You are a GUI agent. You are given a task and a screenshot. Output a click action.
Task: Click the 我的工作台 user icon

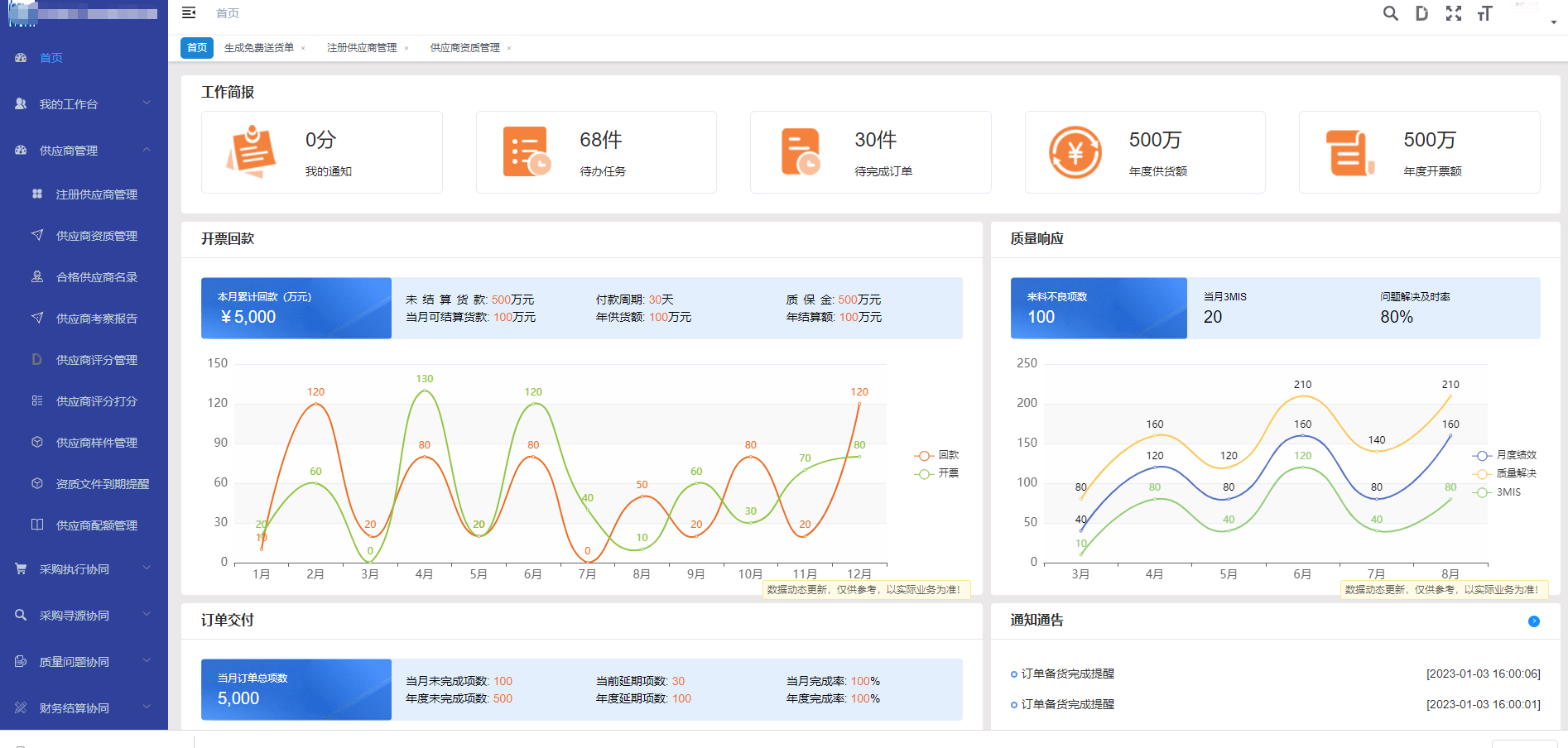click(21, 104)
